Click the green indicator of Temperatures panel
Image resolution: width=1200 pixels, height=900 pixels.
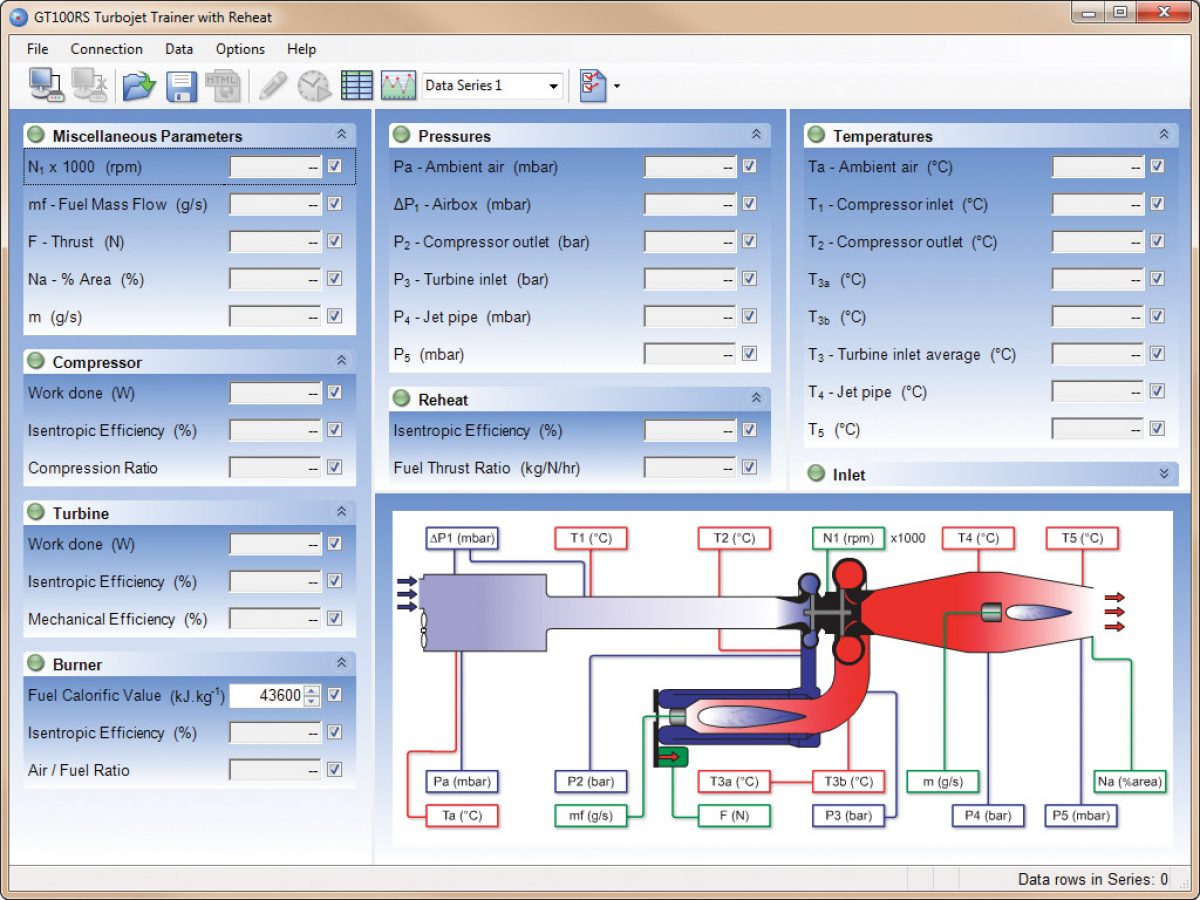pos(816,135)
